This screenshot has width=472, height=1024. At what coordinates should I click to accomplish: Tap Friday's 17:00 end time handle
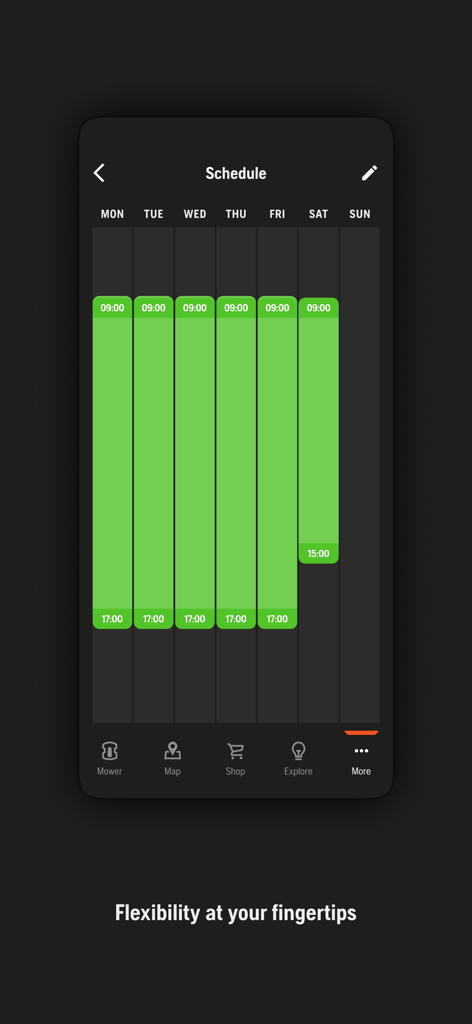pos(277,619)
